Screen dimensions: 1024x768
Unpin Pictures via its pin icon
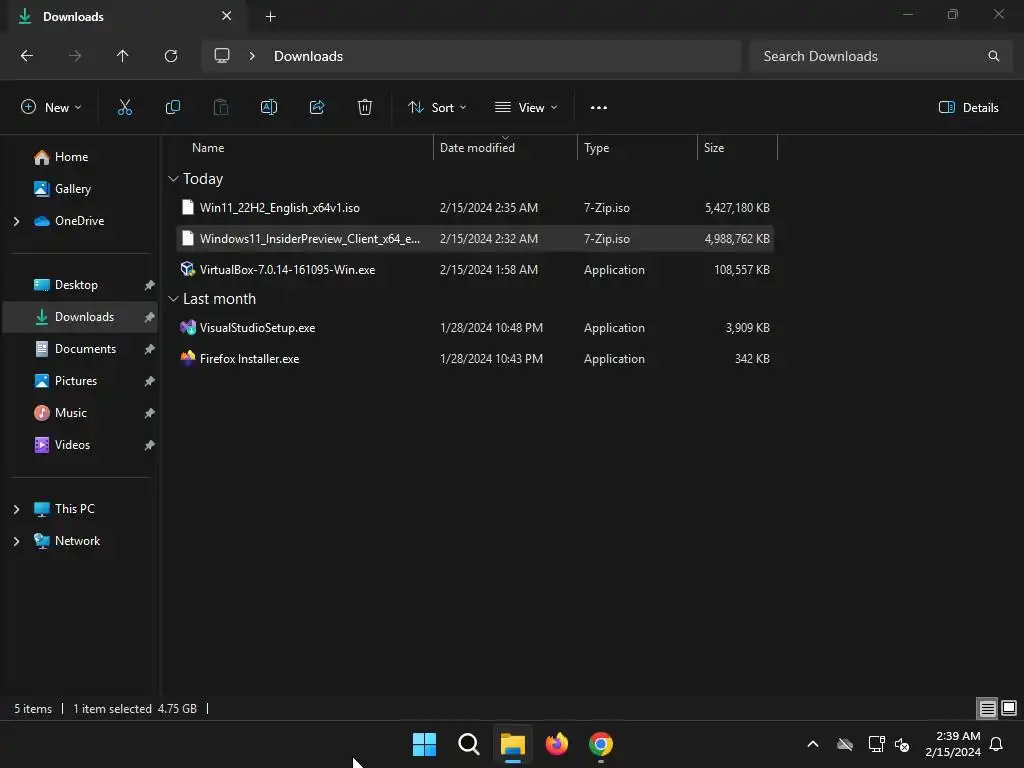tap(150, 381)
